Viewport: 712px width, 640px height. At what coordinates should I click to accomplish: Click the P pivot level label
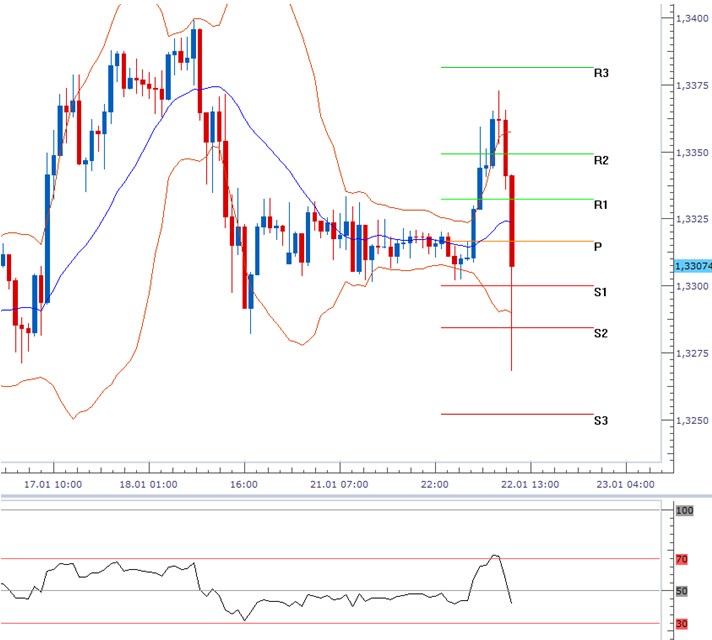tap(598, 247)
